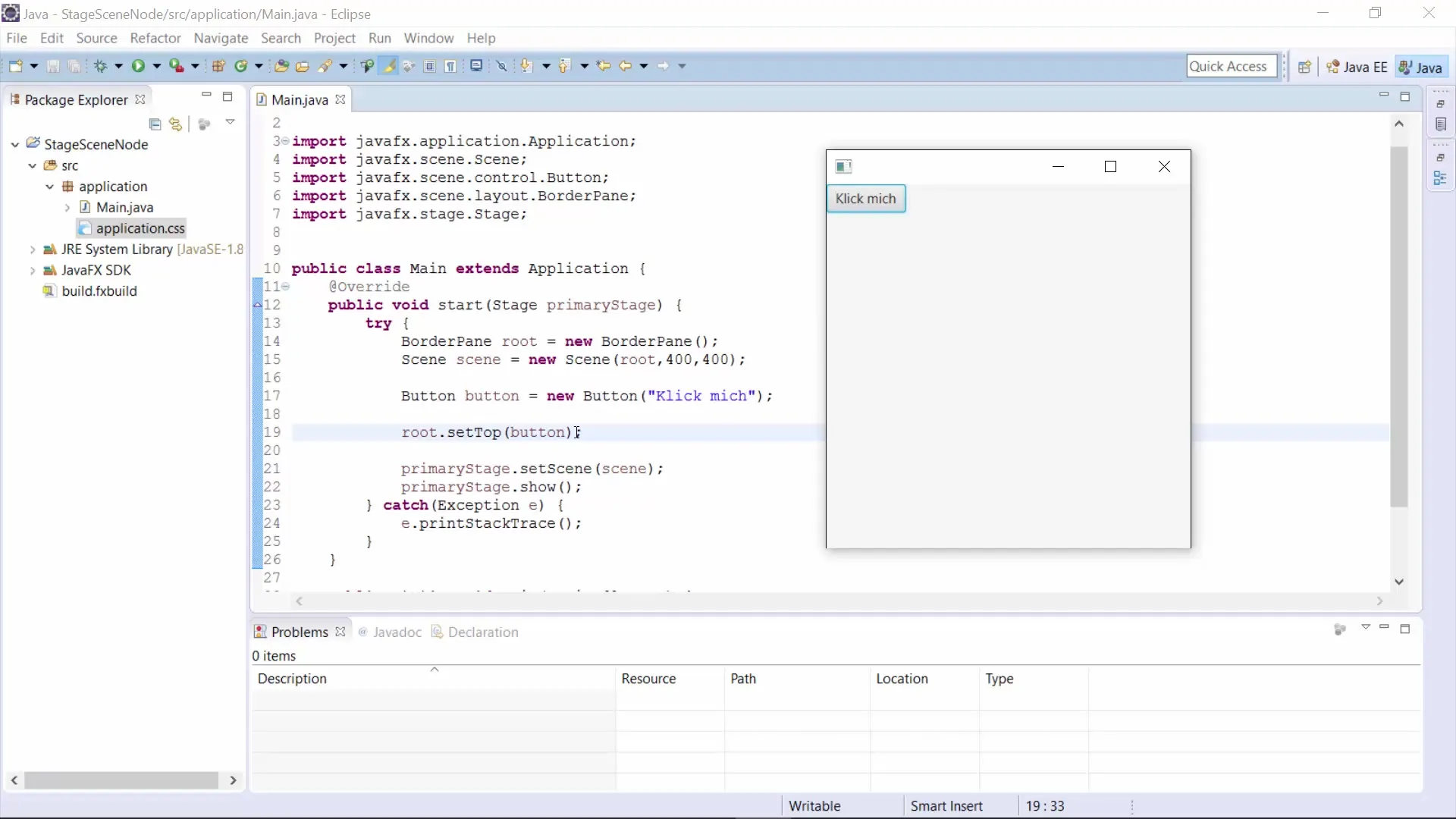Sort by the Description column header
1456x819 pixels.
point(434,679)
